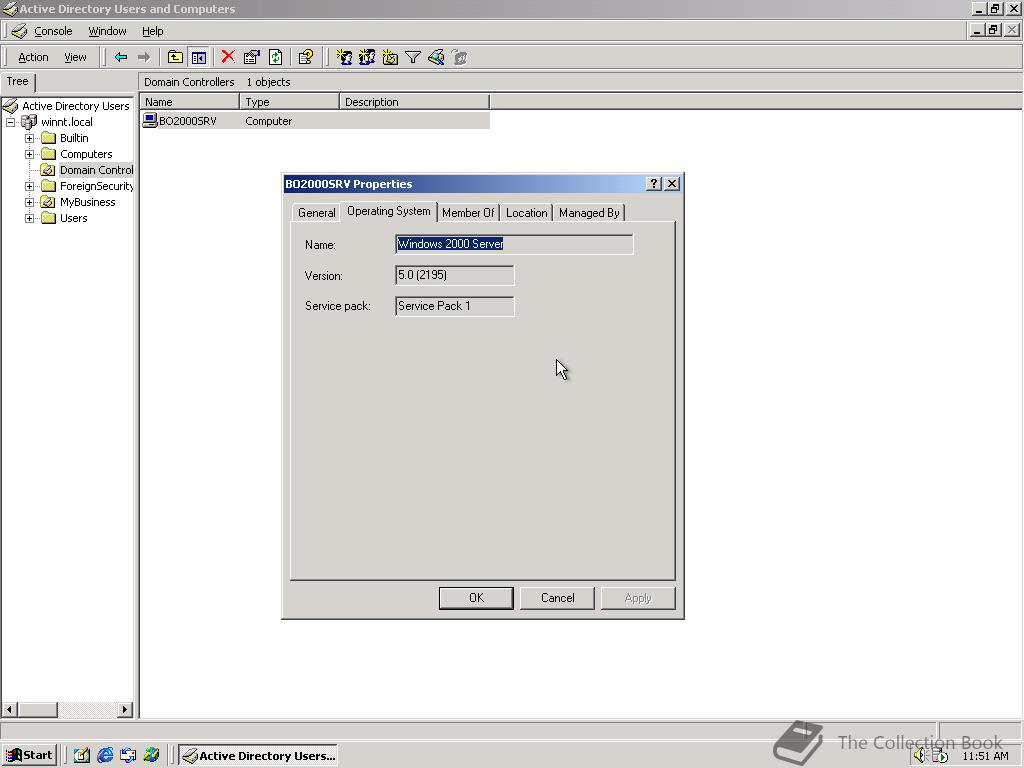The height and width of the screenshot is (768, 1024).
Task: Click Active Directory Users taskbar button
Action: pyautogui.click(x=258, y=755)
